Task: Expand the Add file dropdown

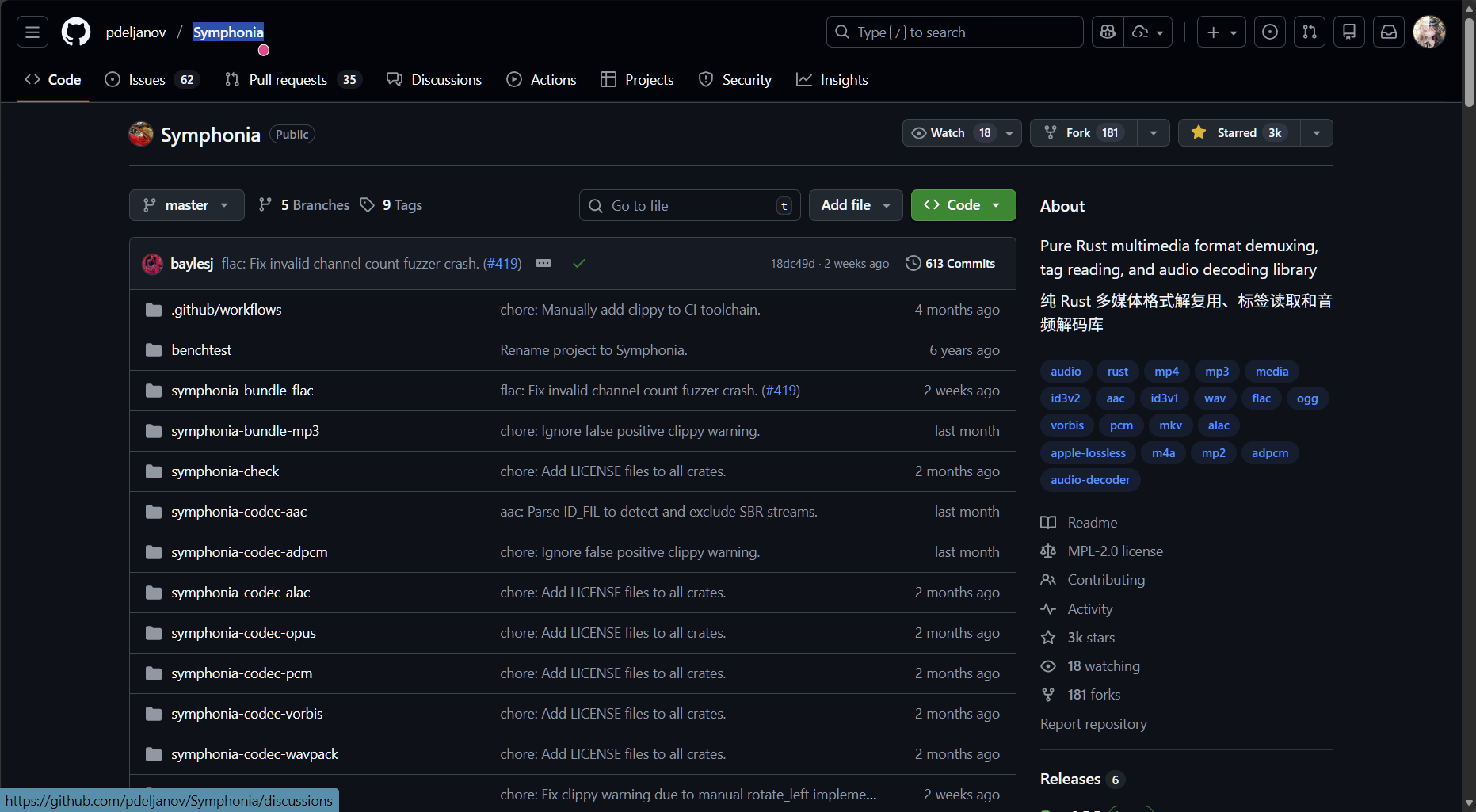Action: pyautogui.click(x=855, y=205)
